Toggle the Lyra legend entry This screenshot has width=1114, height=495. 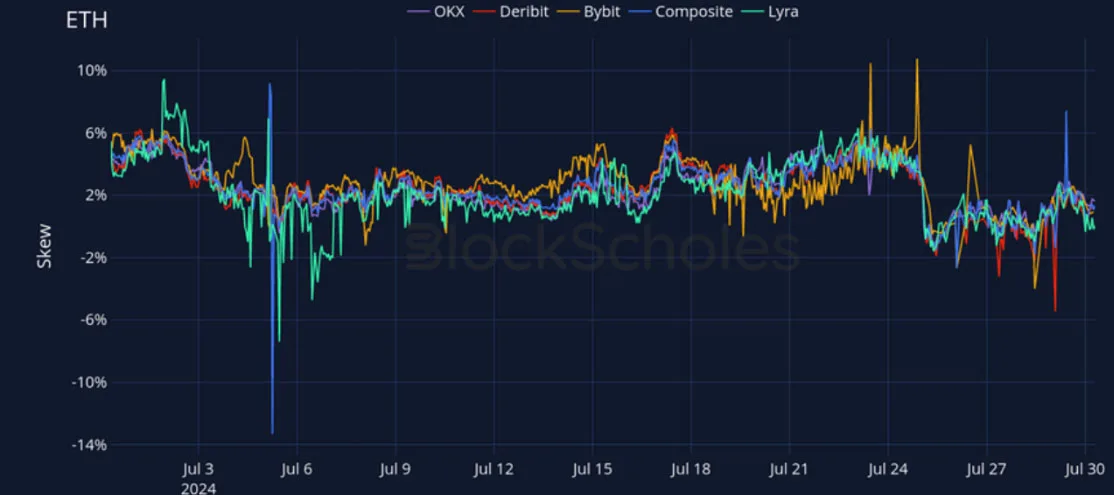pyautogui.click(x=772, y=11)
